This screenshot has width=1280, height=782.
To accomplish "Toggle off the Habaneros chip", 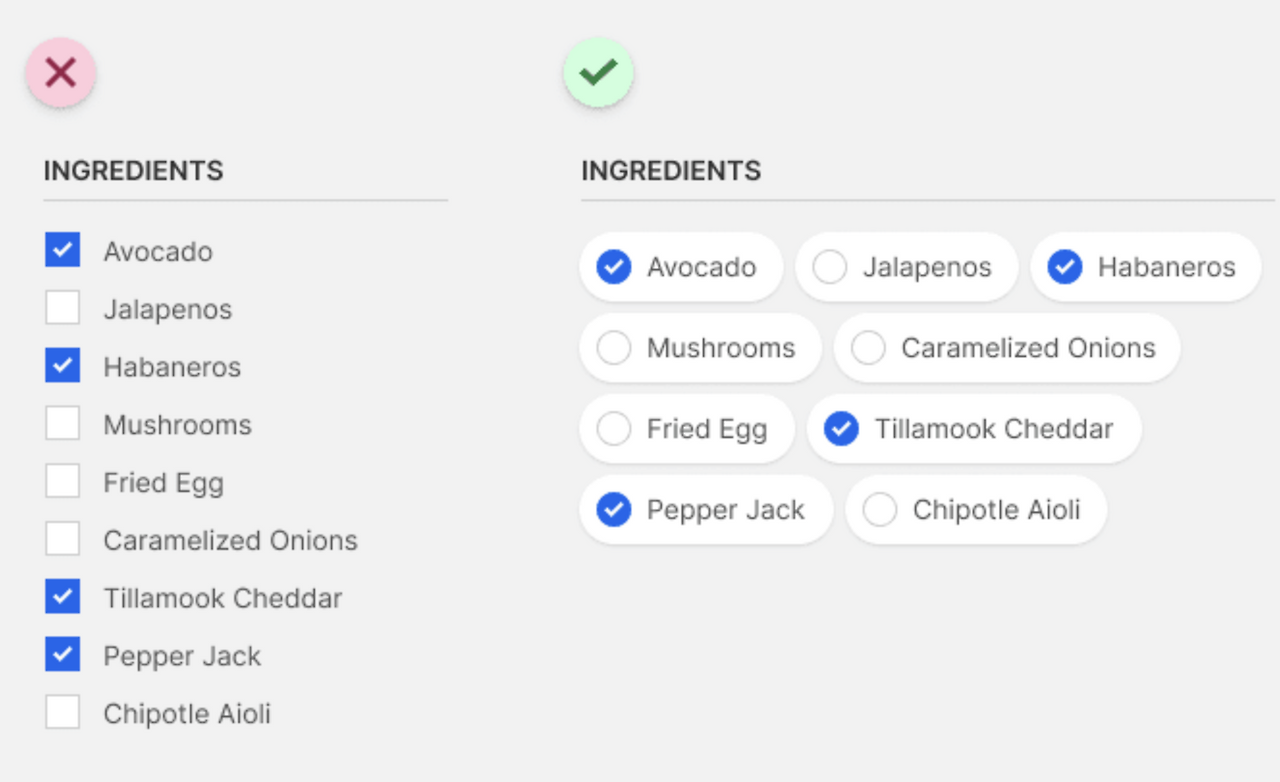I will coord(1145,267).
